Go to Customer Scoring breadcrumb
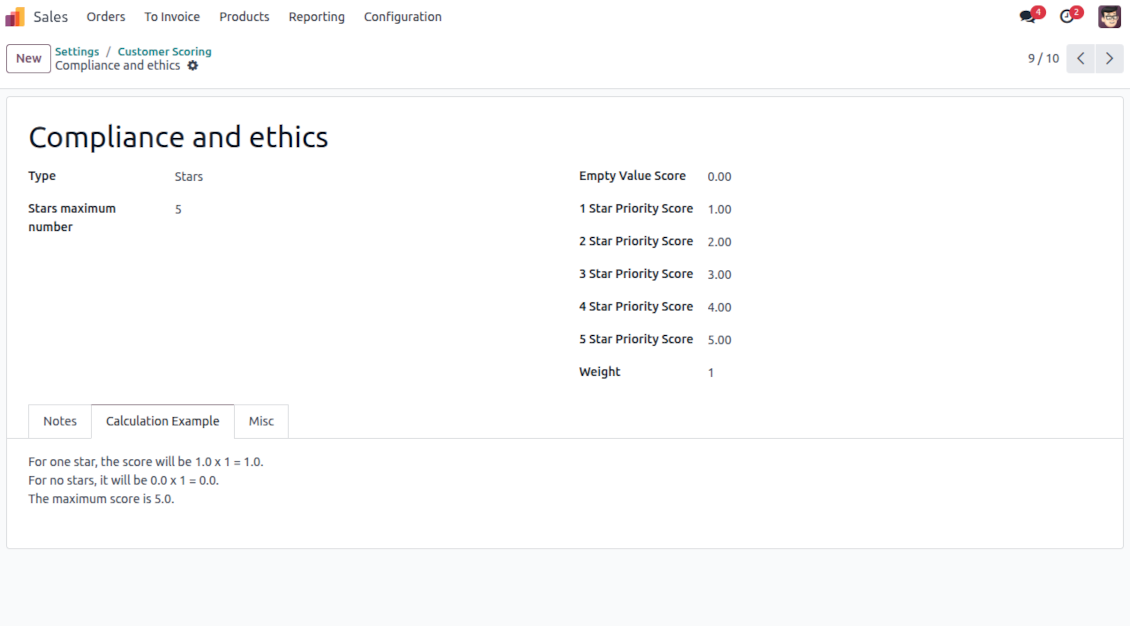 click(164, 51)
